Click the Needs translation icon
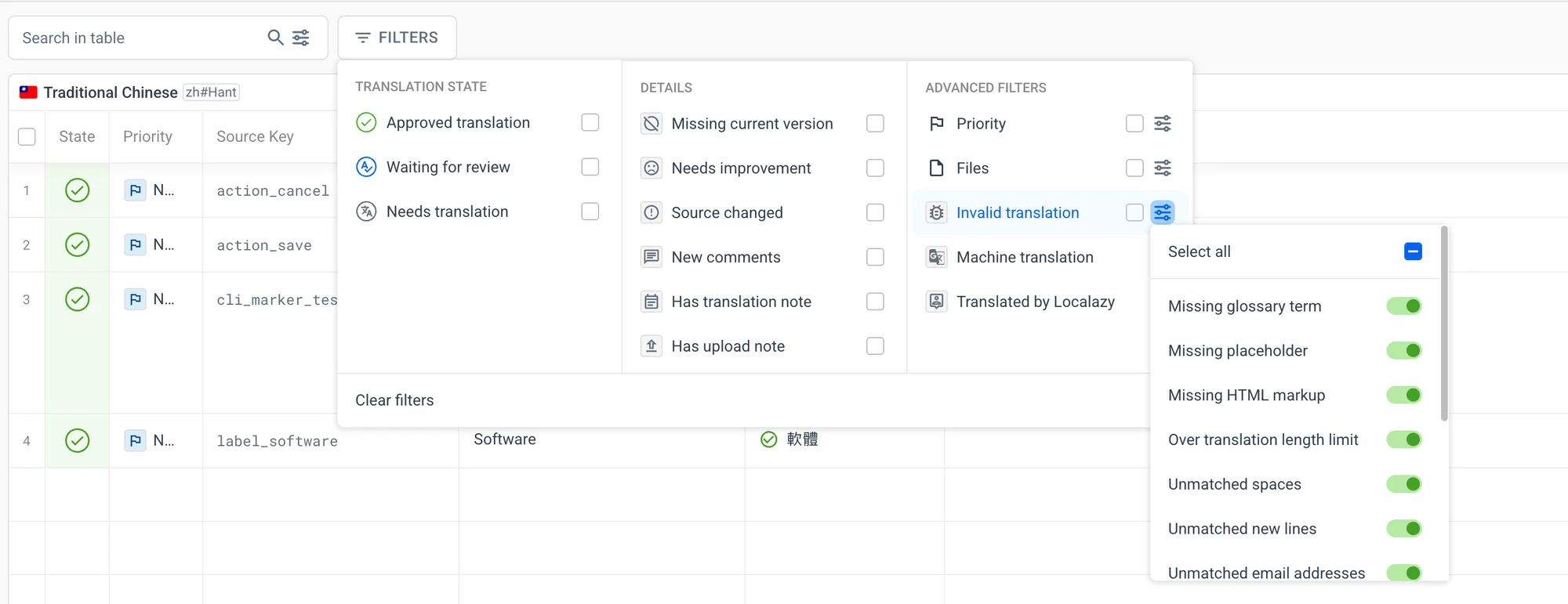This screenshot has height=604, width=1568. click(x=366, y=212)
